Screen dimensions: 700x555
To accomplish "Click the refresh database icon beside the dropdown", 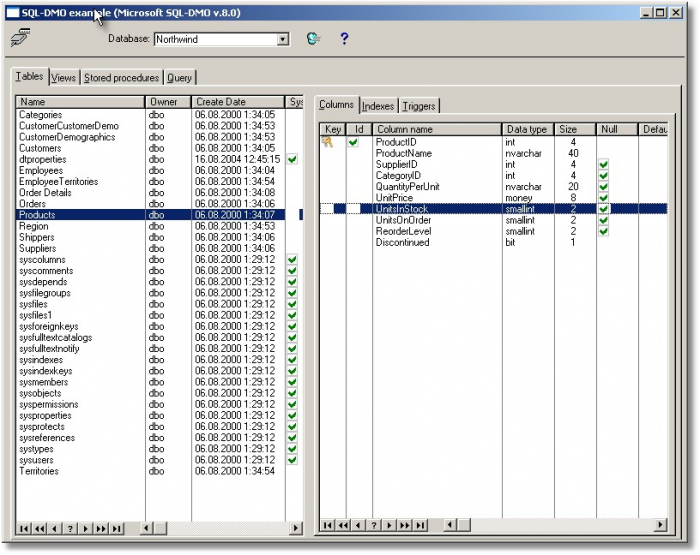I will click(313, 38).
